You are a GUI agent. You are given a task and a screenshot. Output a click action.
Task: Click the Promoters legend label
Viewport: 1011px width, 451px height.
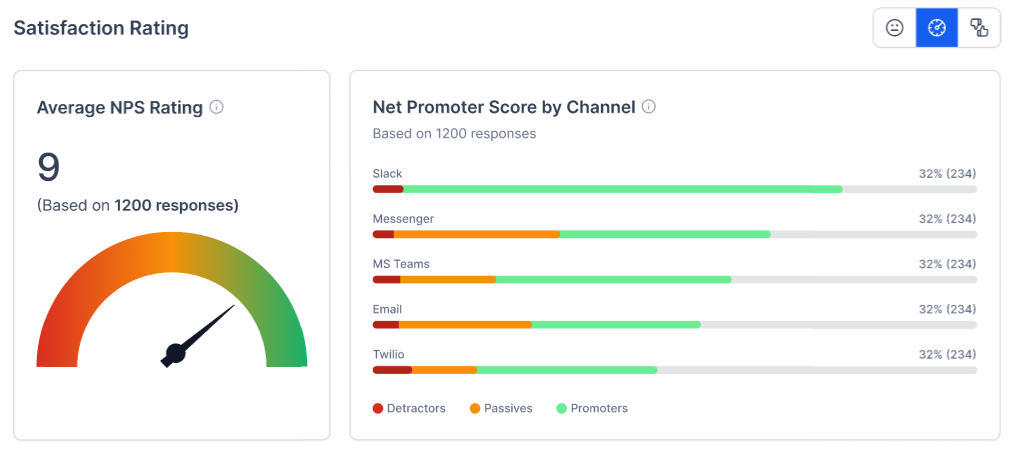[x=599, y=408]
